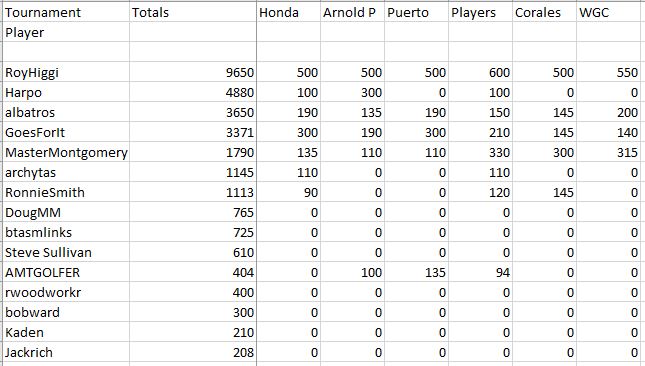Select the Tournament header cell

pos(66,12)
